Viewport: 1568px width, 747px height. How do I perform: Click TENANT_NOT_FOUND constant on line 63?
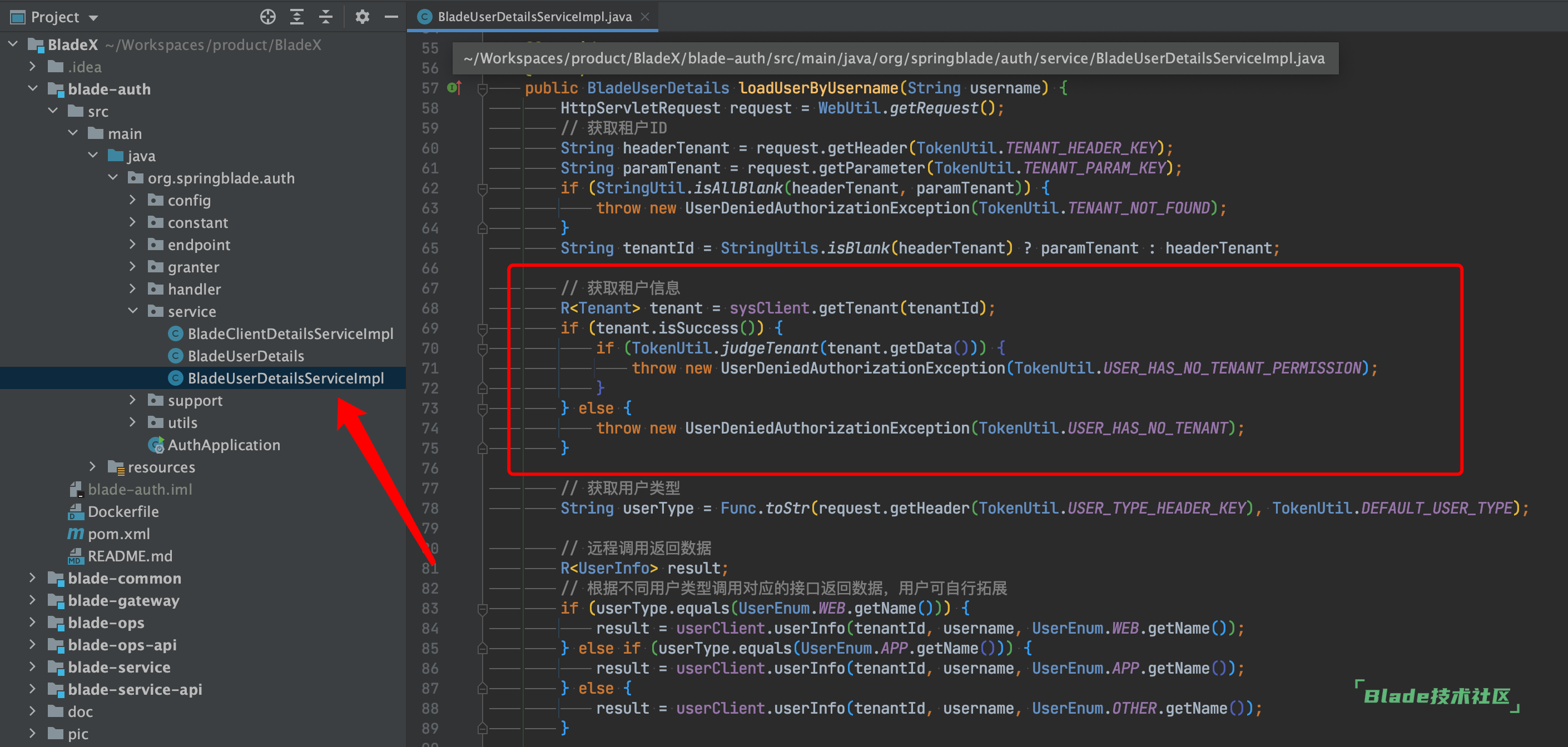(1138, 208)
